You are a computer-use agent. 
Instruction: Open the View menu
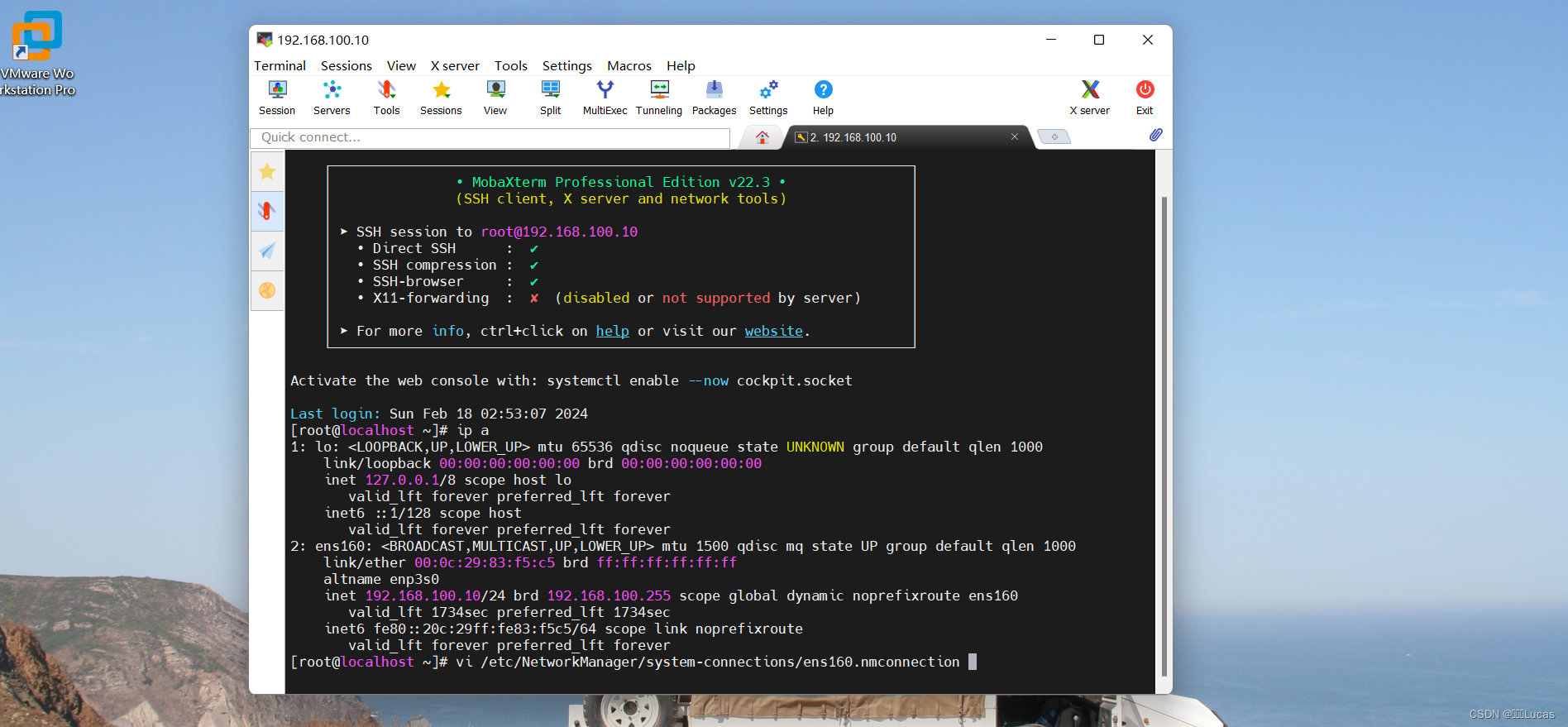click(x=401, y=65)
